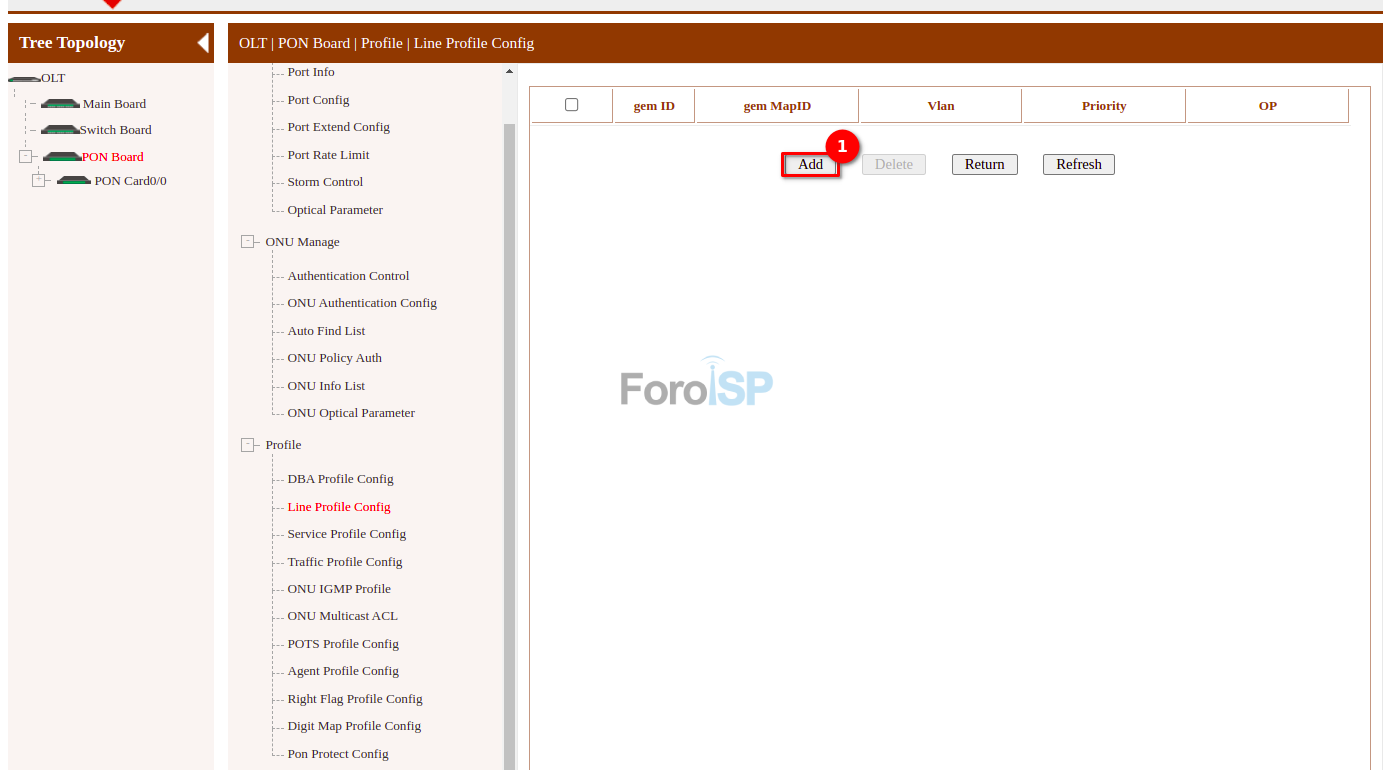Viewport: 1394px width, 770px height.
Task: Click the PON Board device icon
Action: (x=62, y=157)
